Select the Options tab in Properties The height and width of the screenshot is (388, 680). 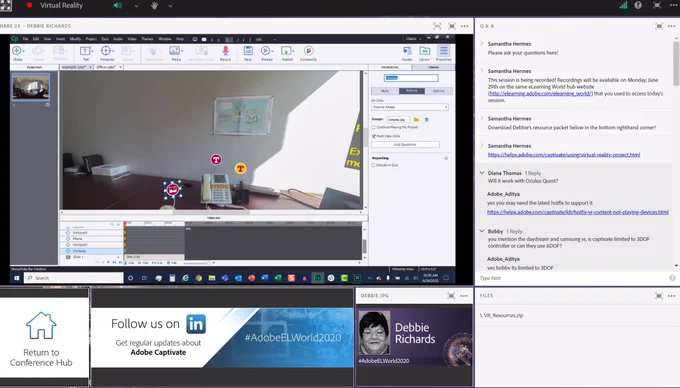click(x=438, y=91)
